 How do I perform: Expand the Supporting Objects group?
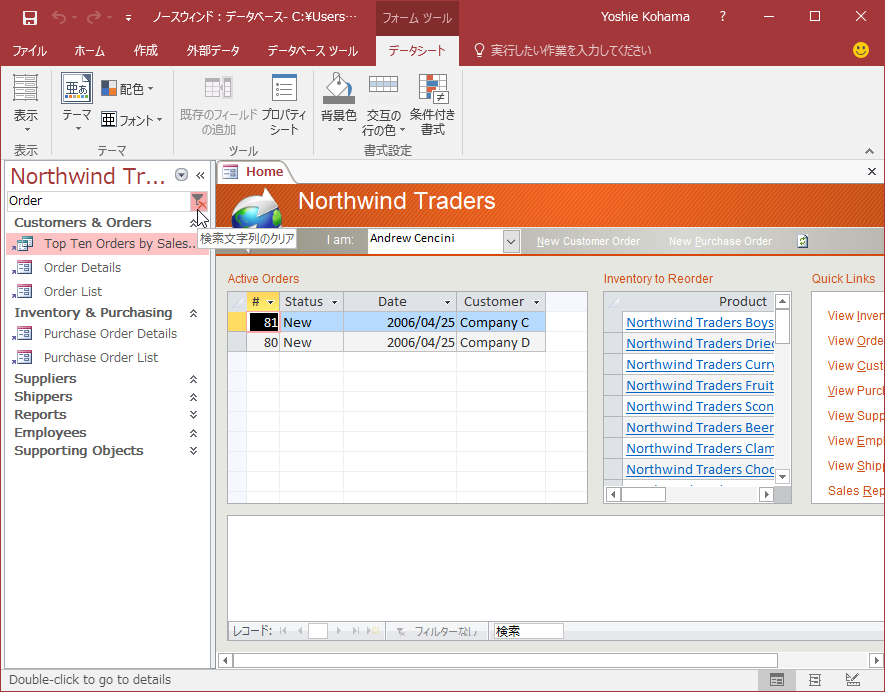tap(193, 451)
